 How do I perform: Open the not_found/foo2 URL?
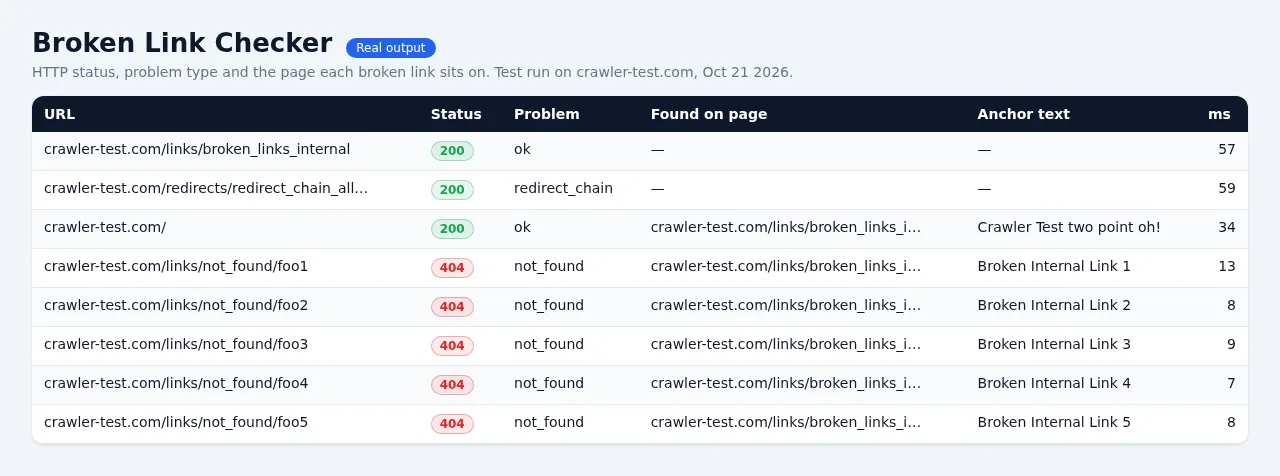coord(176,305)
